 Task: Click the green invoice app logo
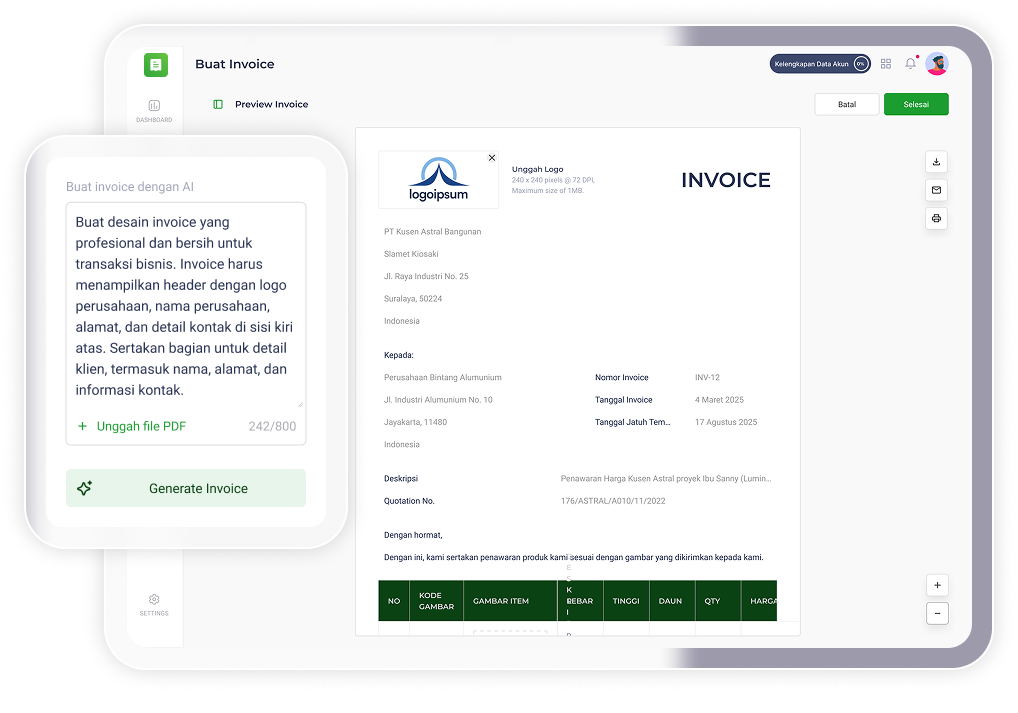tap(155, 65)
